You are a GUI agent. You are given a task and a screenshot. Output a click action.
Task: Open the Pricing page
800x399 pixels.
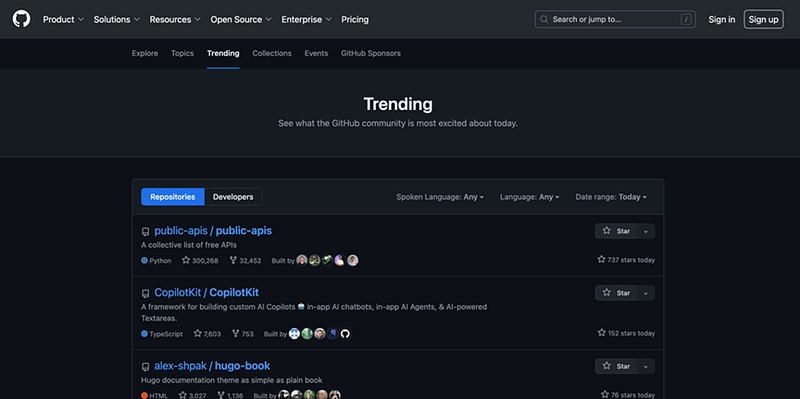(355, 19)
